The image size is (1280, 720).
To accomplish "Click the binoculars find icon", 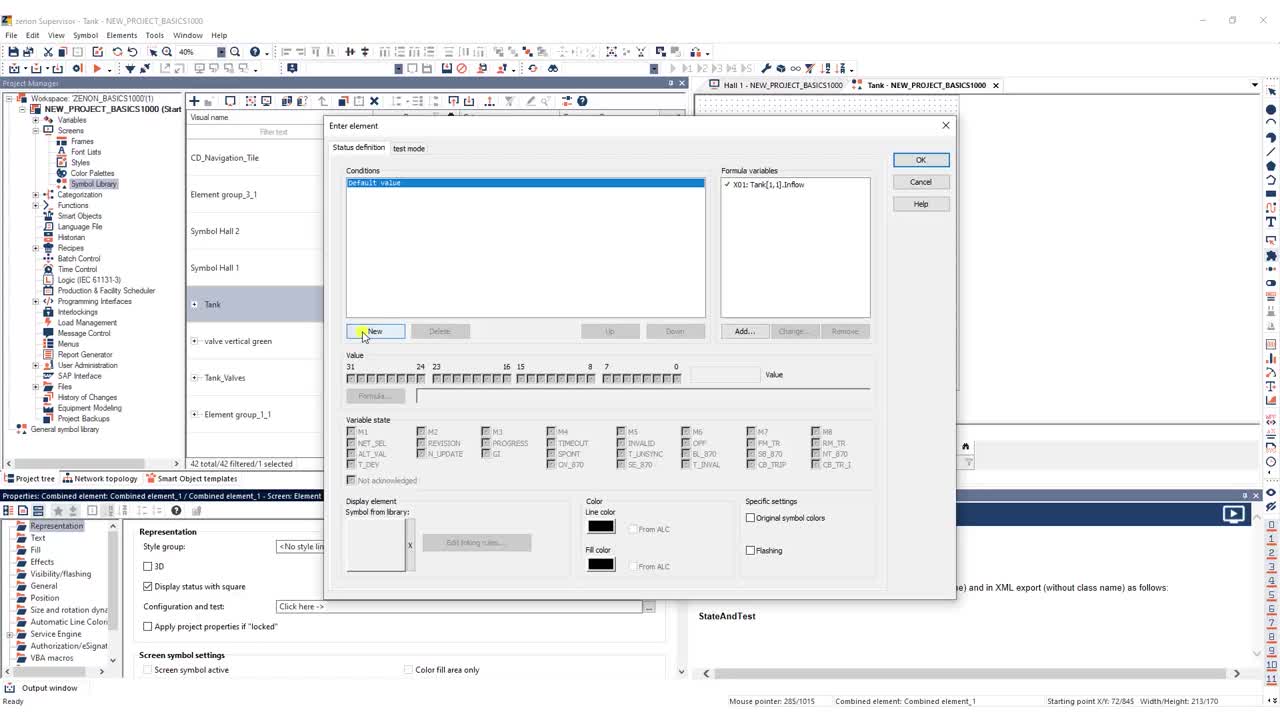I will click(x=552, y=69).
